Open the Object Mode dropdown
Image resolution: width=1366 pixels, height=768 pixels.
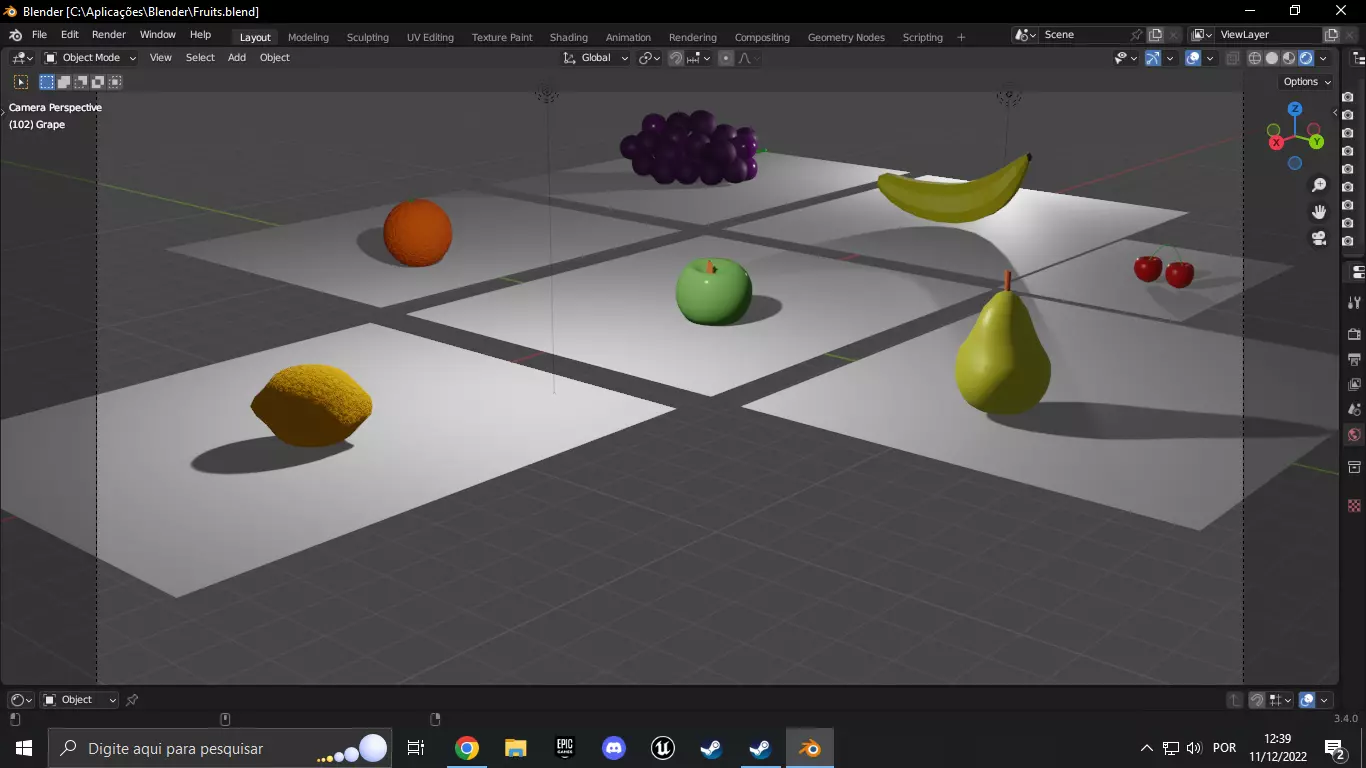click(x=90, y=58)
